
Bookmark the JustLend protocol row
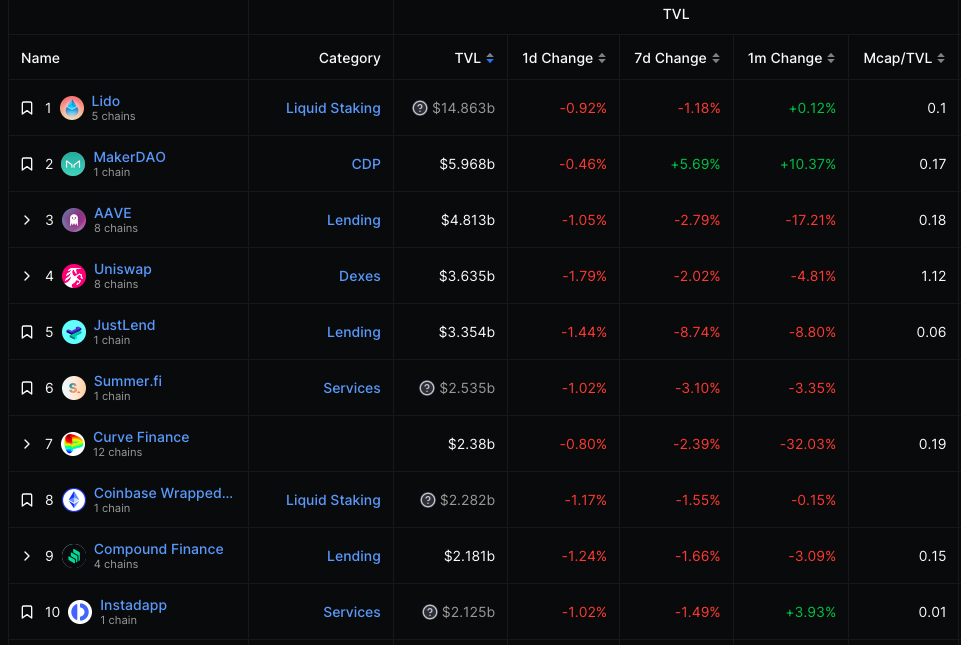pyautogui.click(x=27, y=332)
